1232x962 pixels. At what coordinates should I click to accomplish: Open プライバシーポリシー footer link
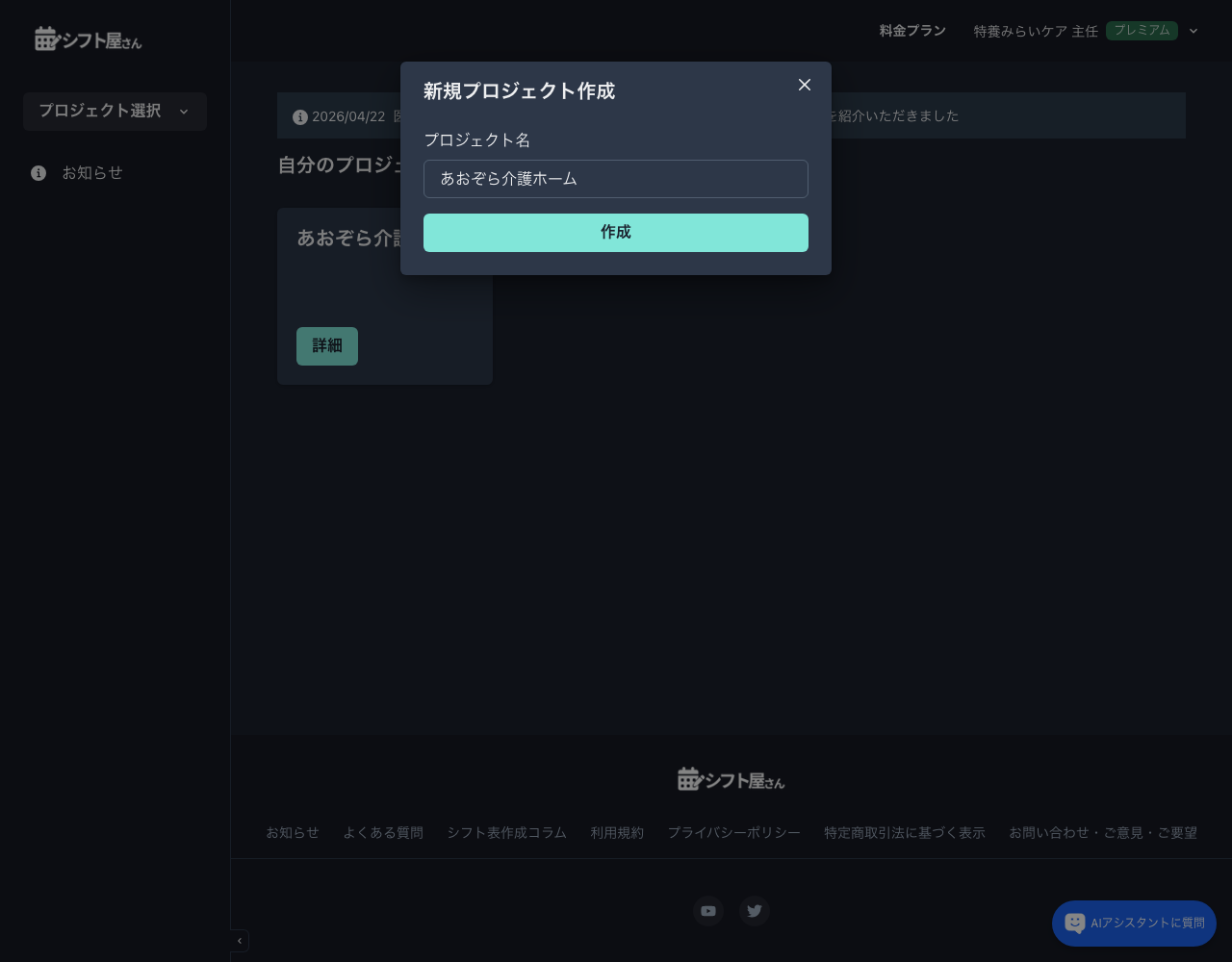(733, 833)
